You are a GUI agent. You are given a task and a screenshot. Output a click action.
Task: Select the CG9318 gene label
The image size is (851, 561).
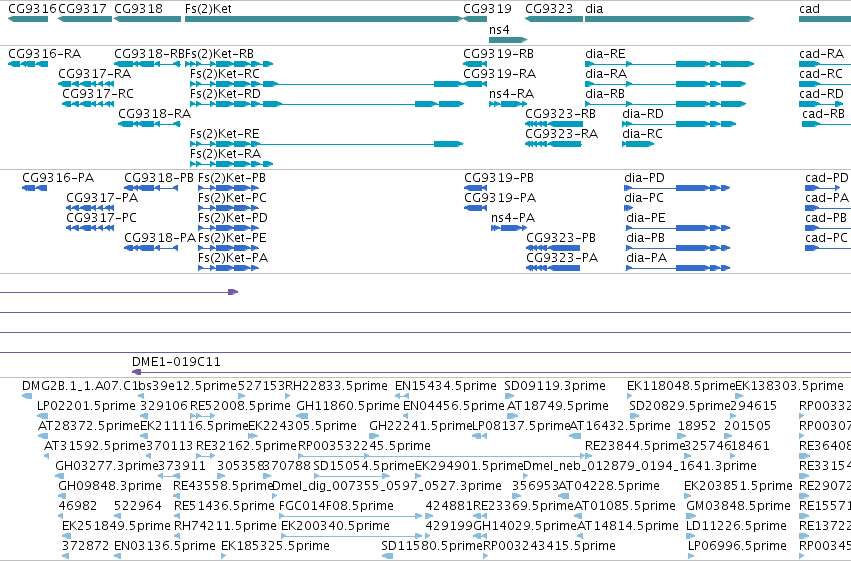(x=138, y=9)
